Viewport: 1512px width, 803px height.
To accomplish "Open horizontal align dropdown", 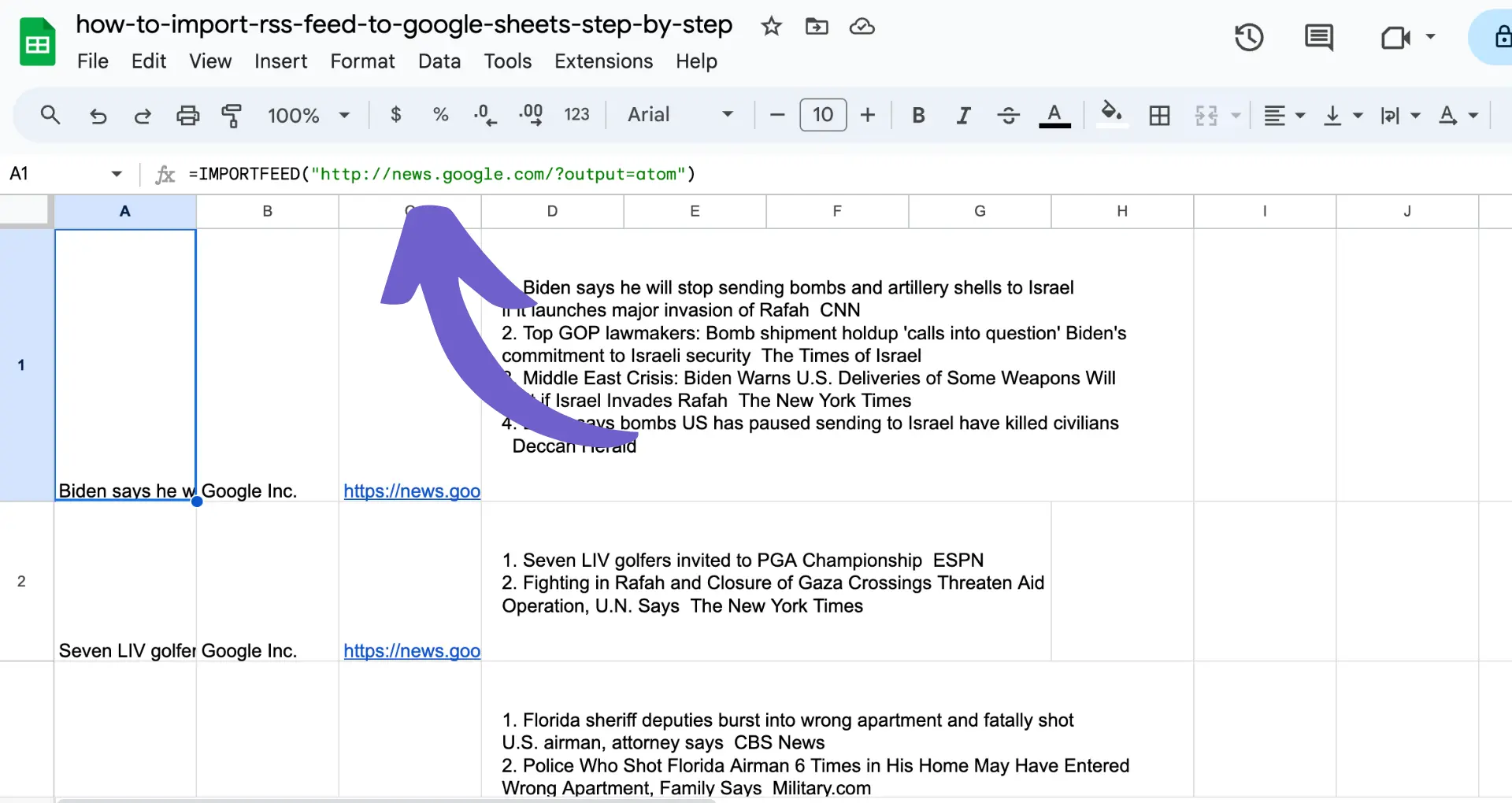I will click(x=1284, y=116).
